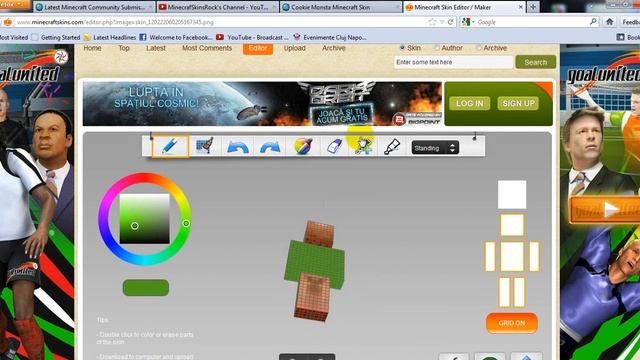Open the Home menu item

(x=92, y=48)
